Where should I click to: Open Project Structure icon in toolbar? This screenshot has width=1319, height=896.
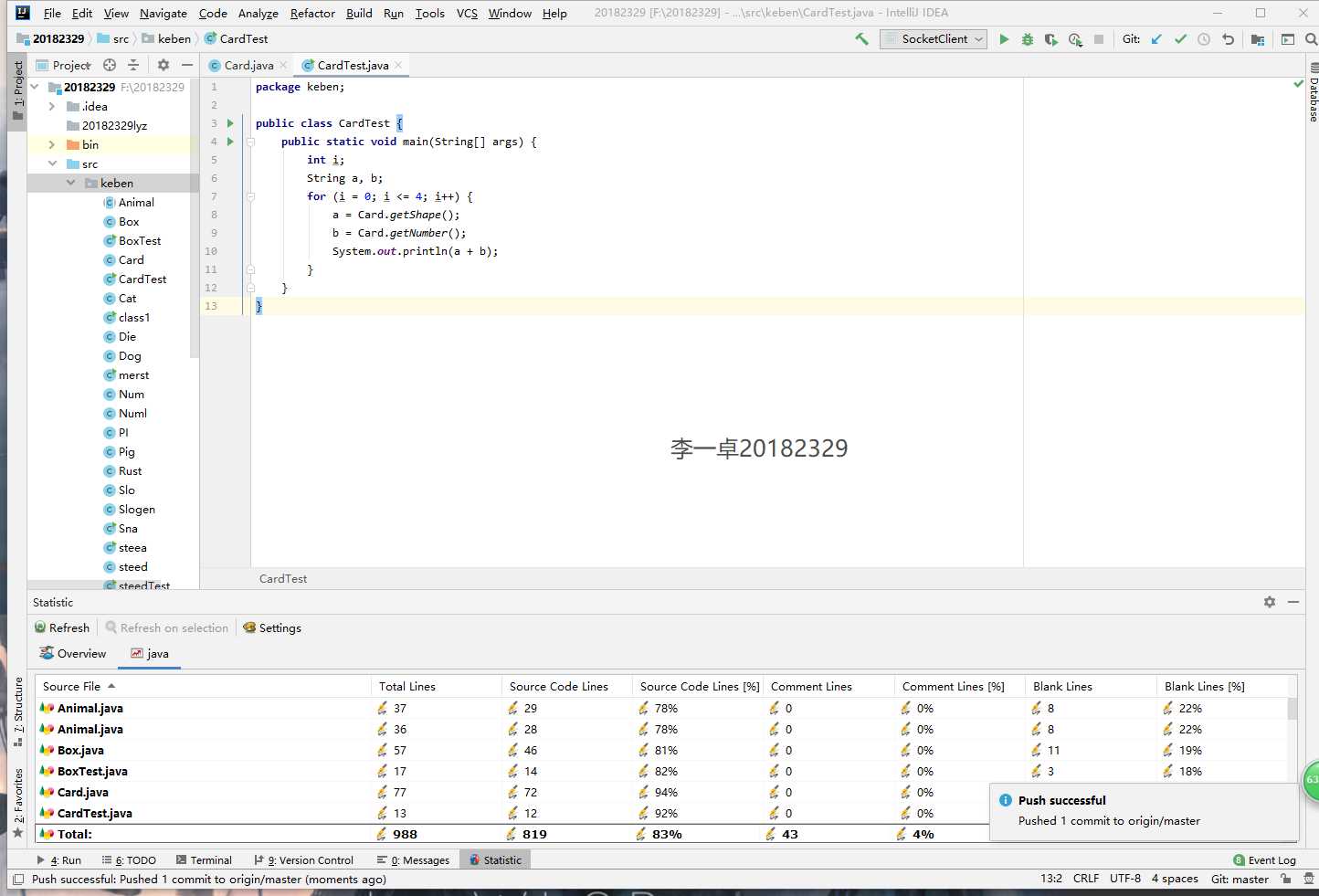click(1258, 39)
